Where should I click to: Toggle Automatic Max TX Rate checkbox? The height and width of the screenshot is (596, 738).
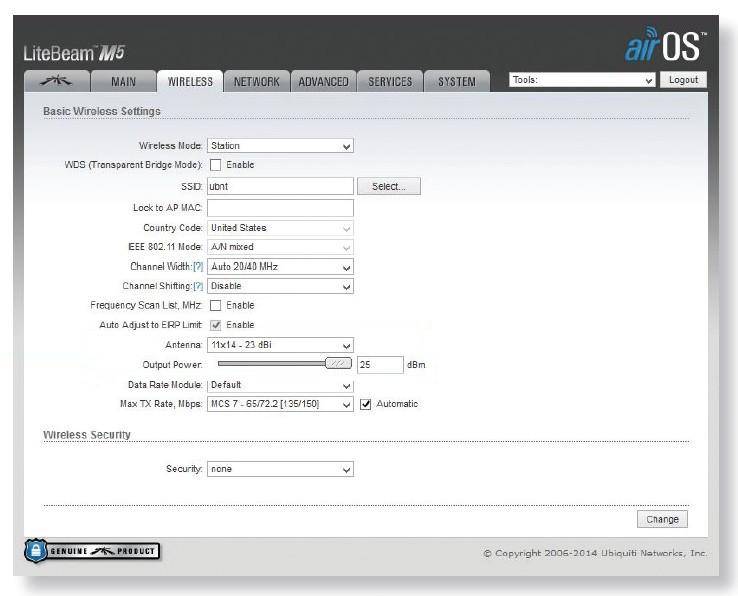point(365,404)
